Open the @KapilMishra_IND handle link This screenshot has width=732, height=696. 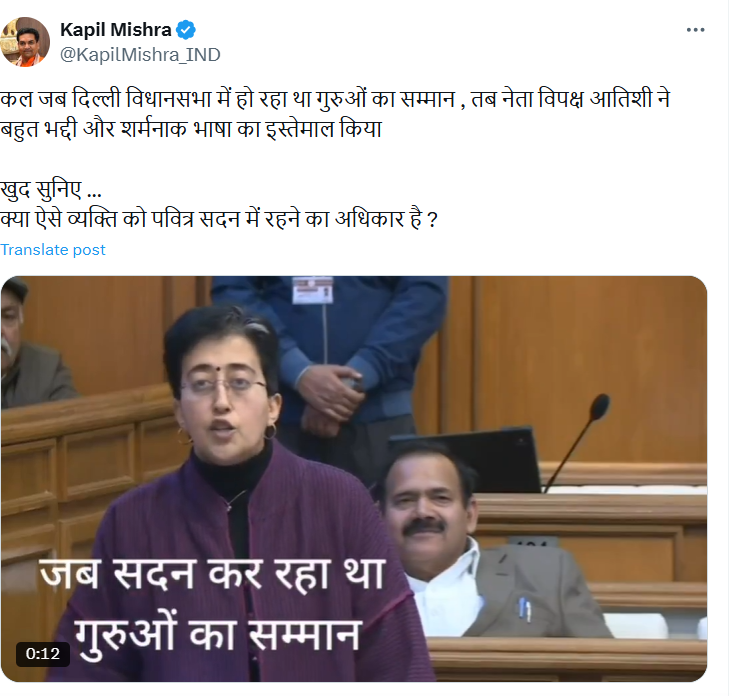coord(140,55)
